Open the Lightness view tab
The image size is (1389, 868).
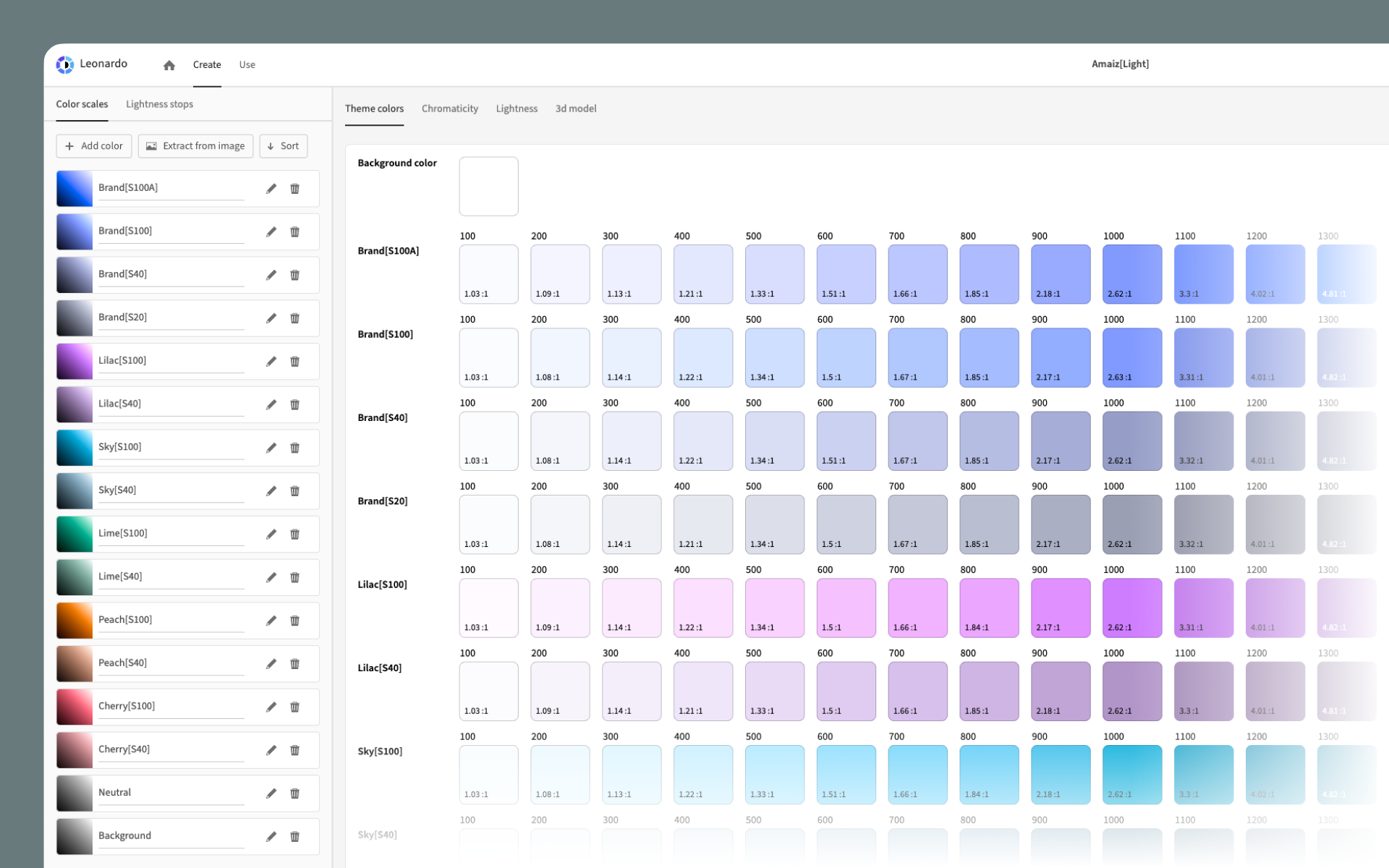(x=517, y=109)
